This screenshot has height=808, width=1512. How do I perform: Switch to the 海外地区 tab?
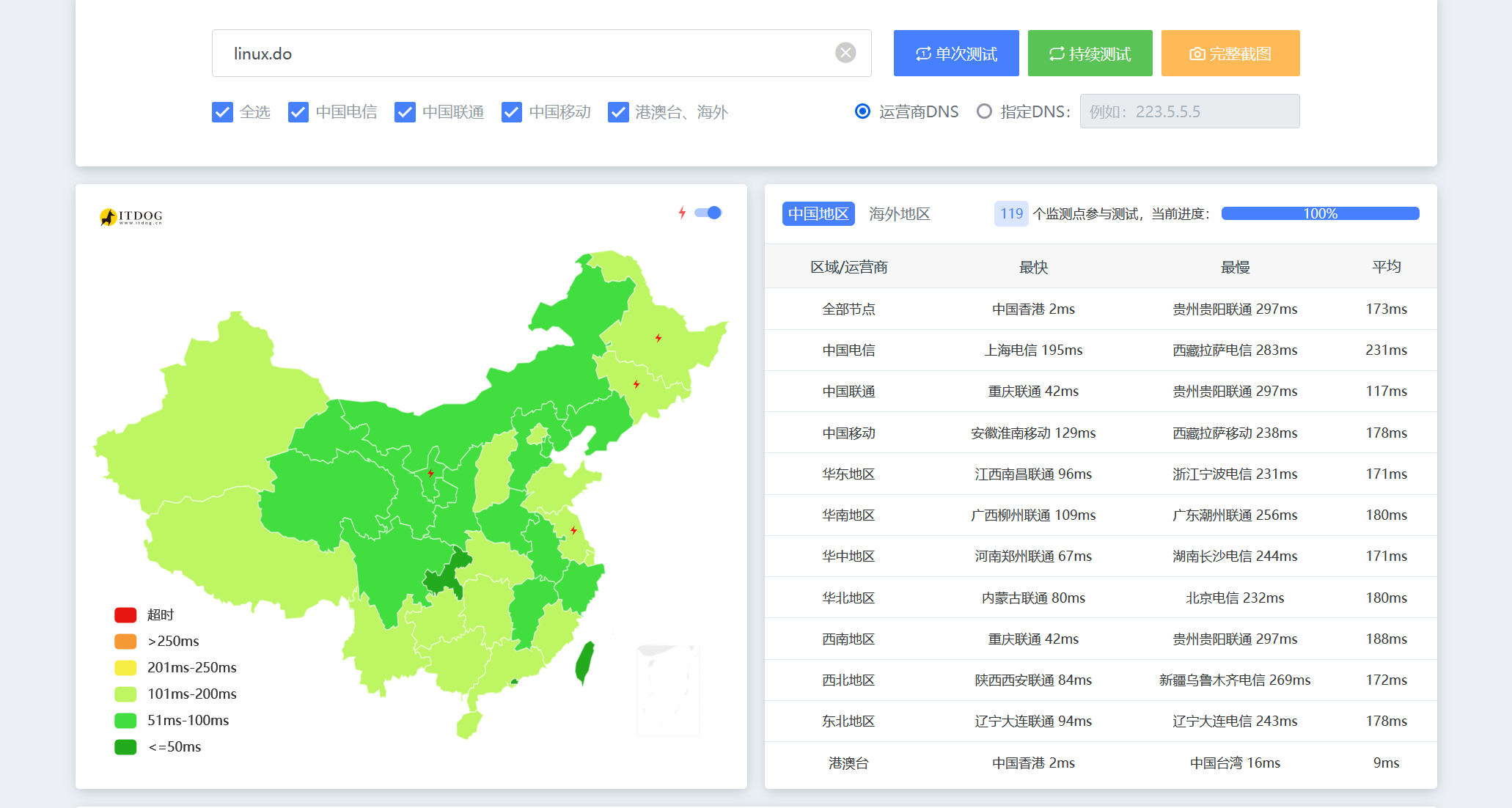[x=899, y=213]
